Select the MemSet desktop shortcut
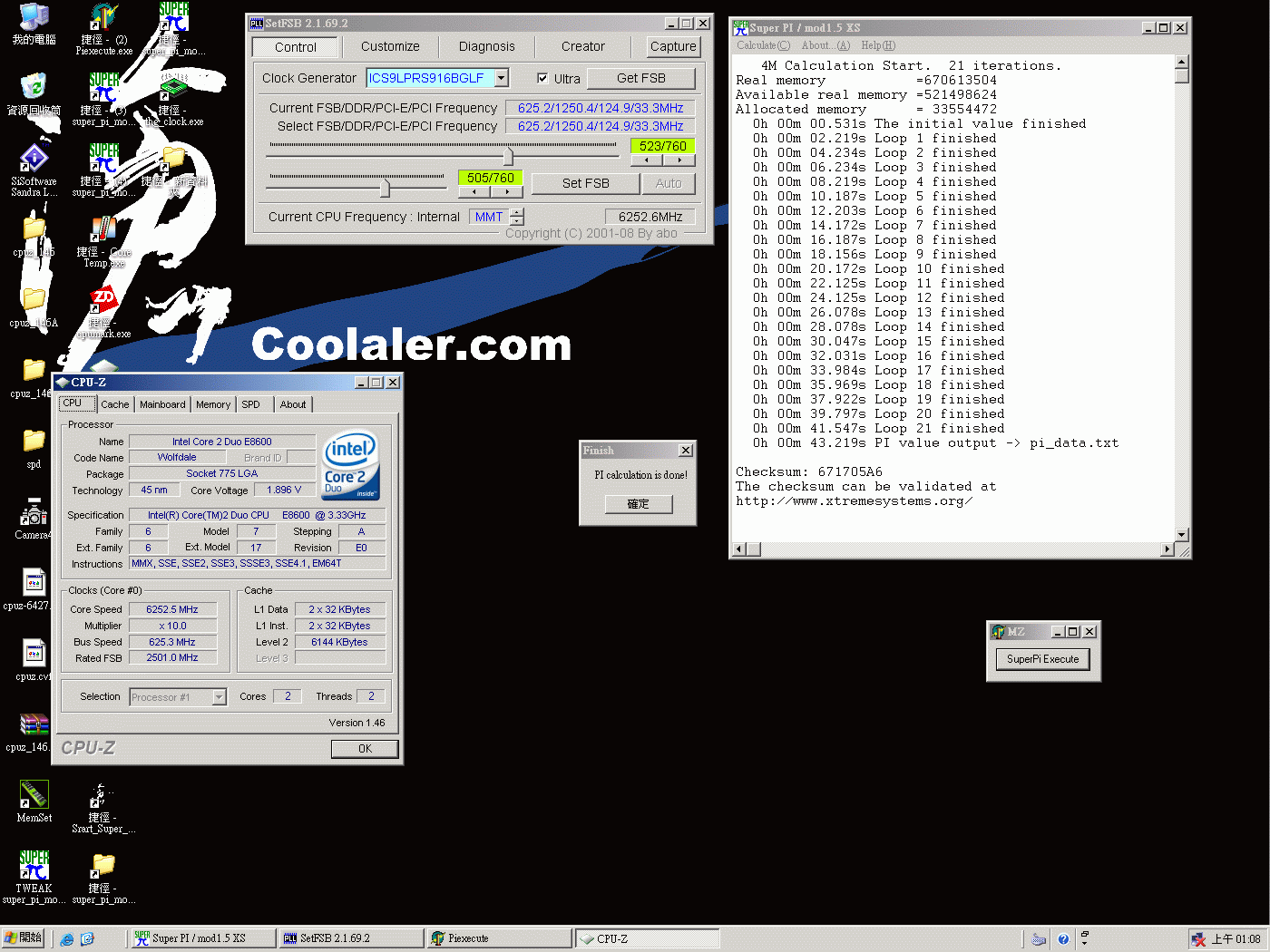The image size is (1270, 952). (34, 801)
